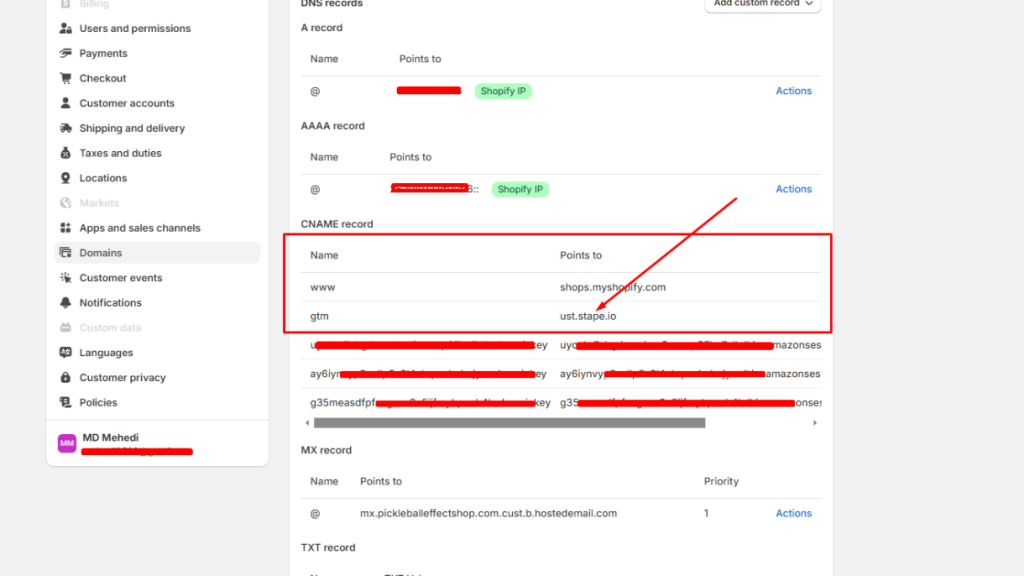Click the horizontal scrollbar under CNAME records

[x=509, y=423]
